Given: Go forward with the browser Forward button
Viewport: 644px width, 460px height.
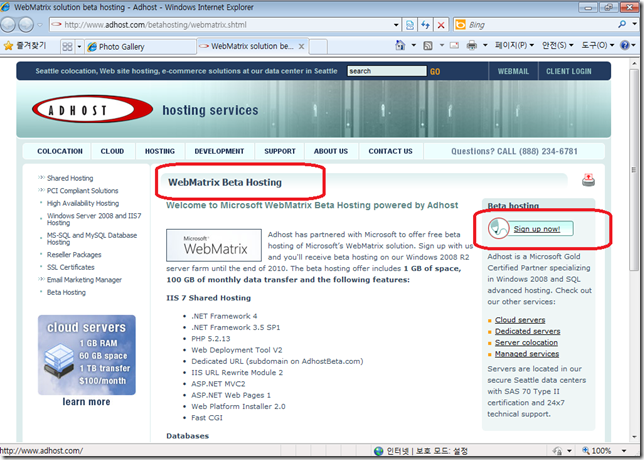Looking at the screenshot, I should 26,25.
